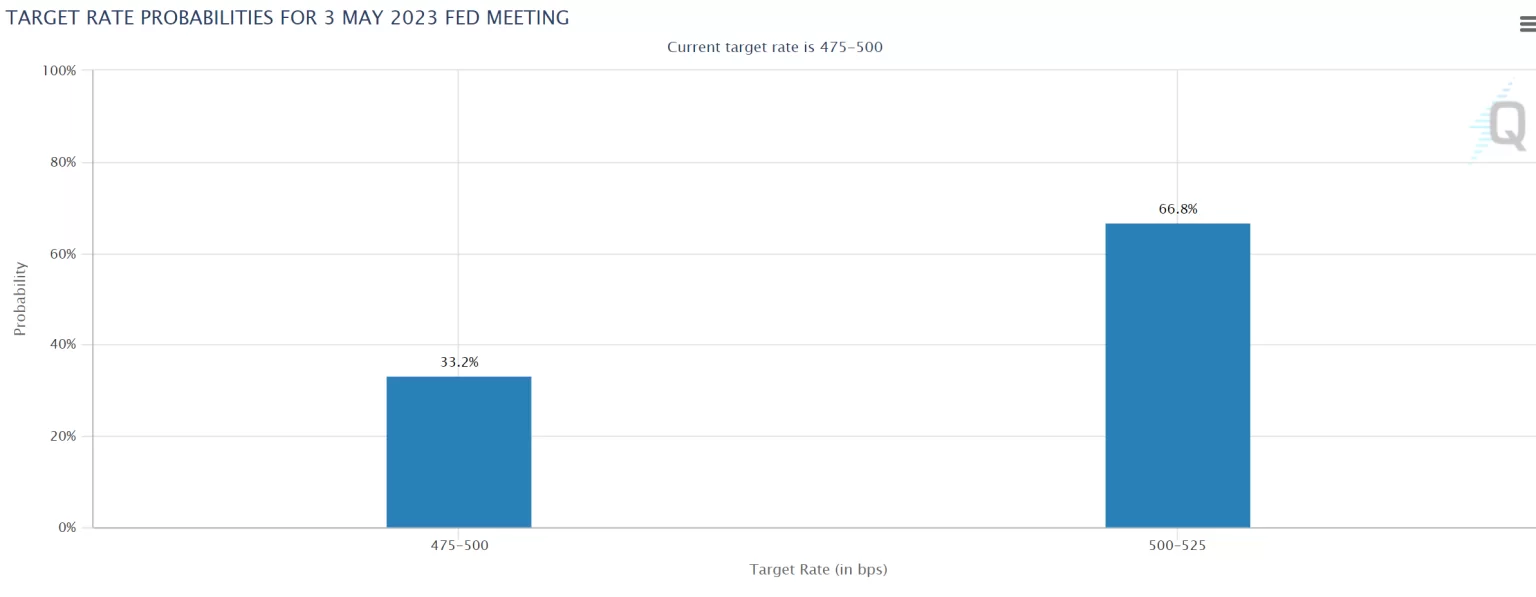Click the 475-500 x-axis label
Screen dimensions: 1536x597
(x=459, y=546)
